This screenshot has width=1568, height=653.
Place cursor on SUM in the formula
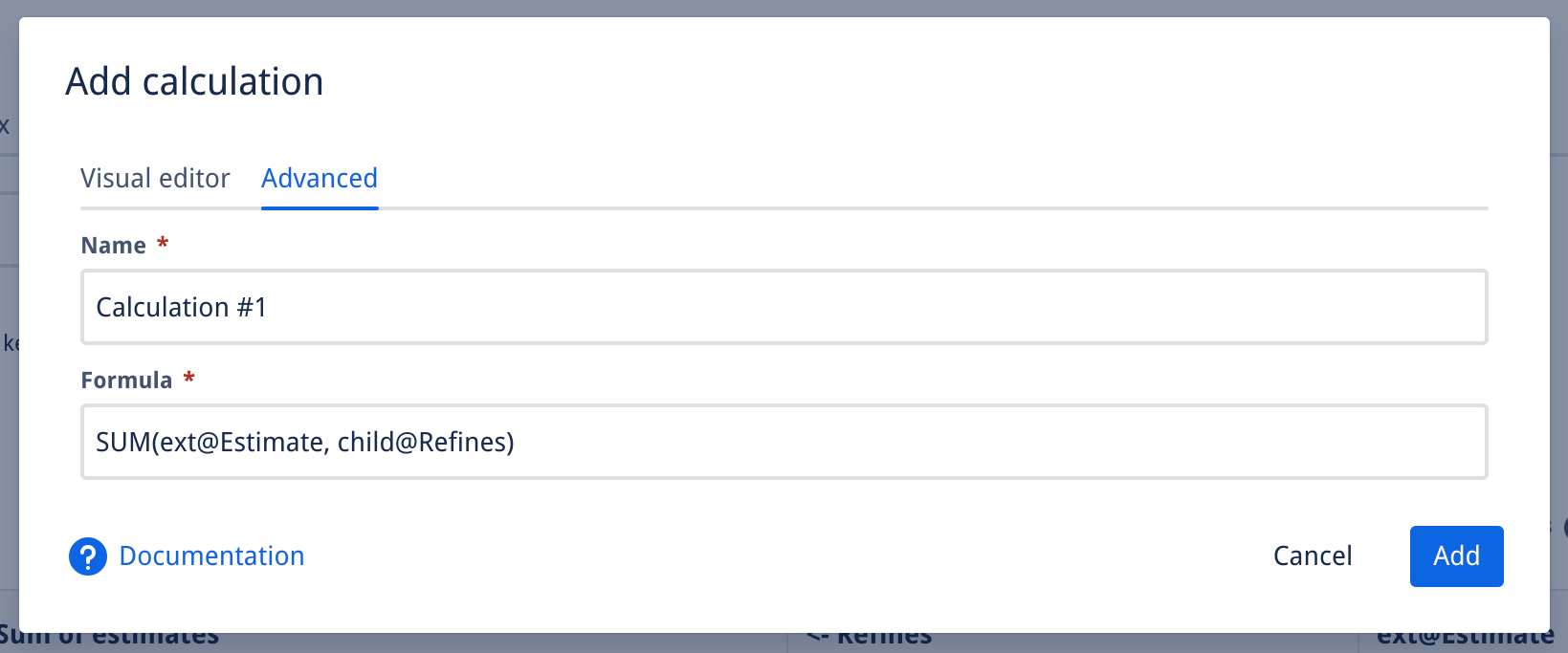click(121, 443)
